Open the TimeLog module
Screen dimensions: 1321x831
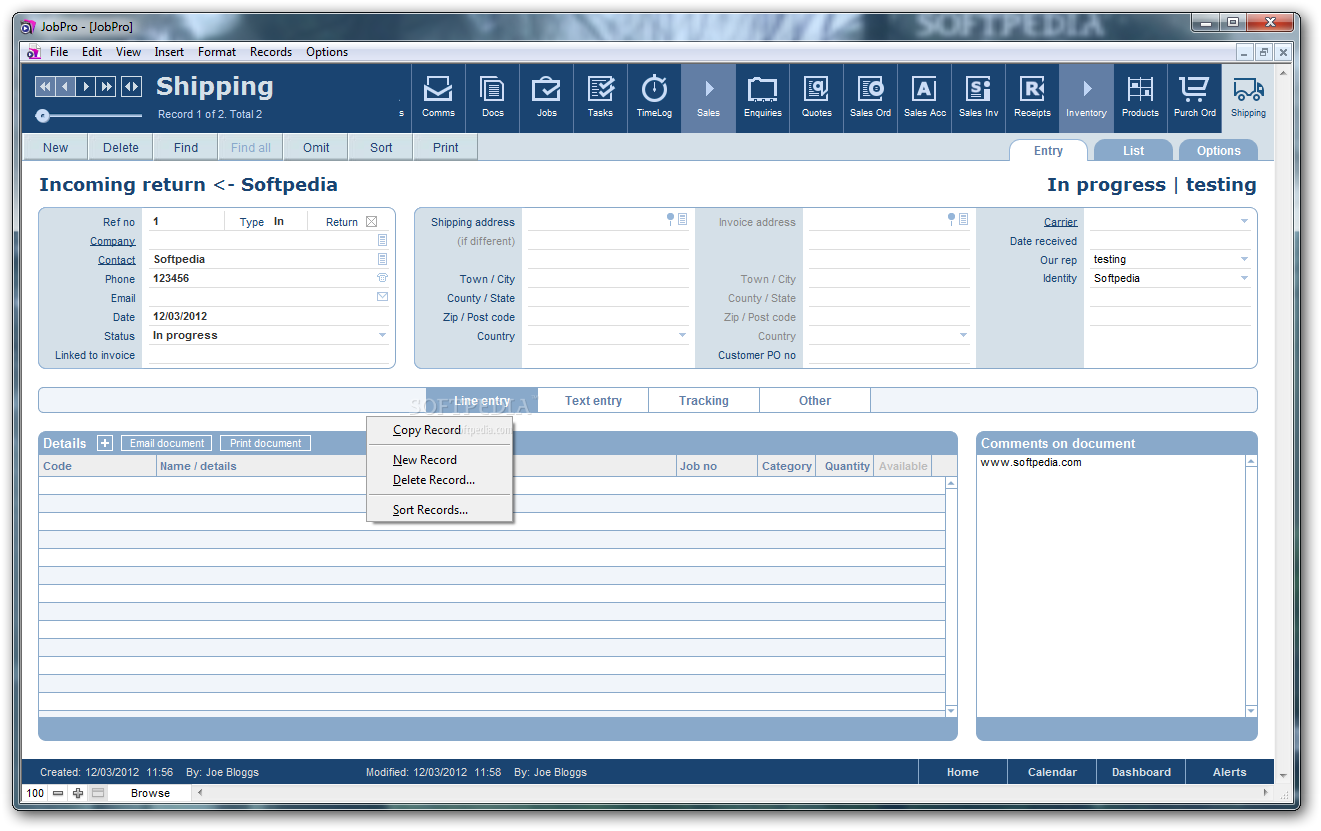(x=654, y=98)
